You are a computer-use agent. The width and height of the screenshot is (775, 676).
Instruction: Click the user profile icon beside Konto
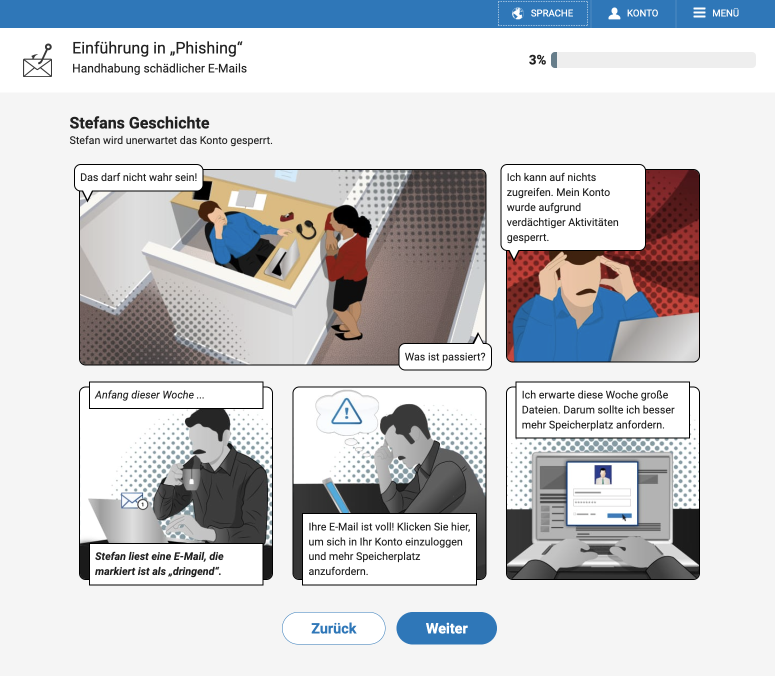(614, 14)
